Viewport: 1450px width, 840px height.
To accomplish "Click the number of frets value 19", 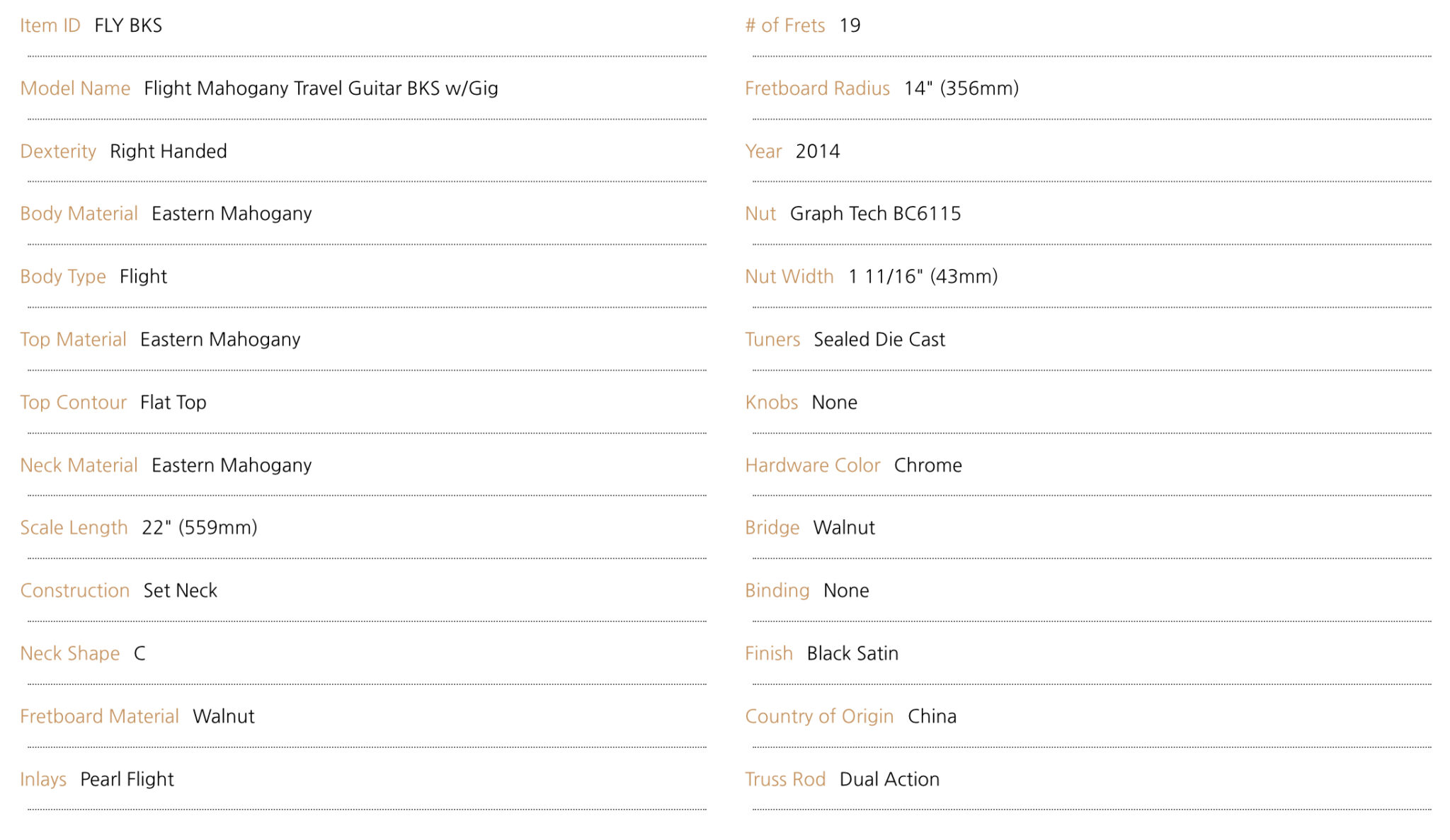I will tap(850, 25).
